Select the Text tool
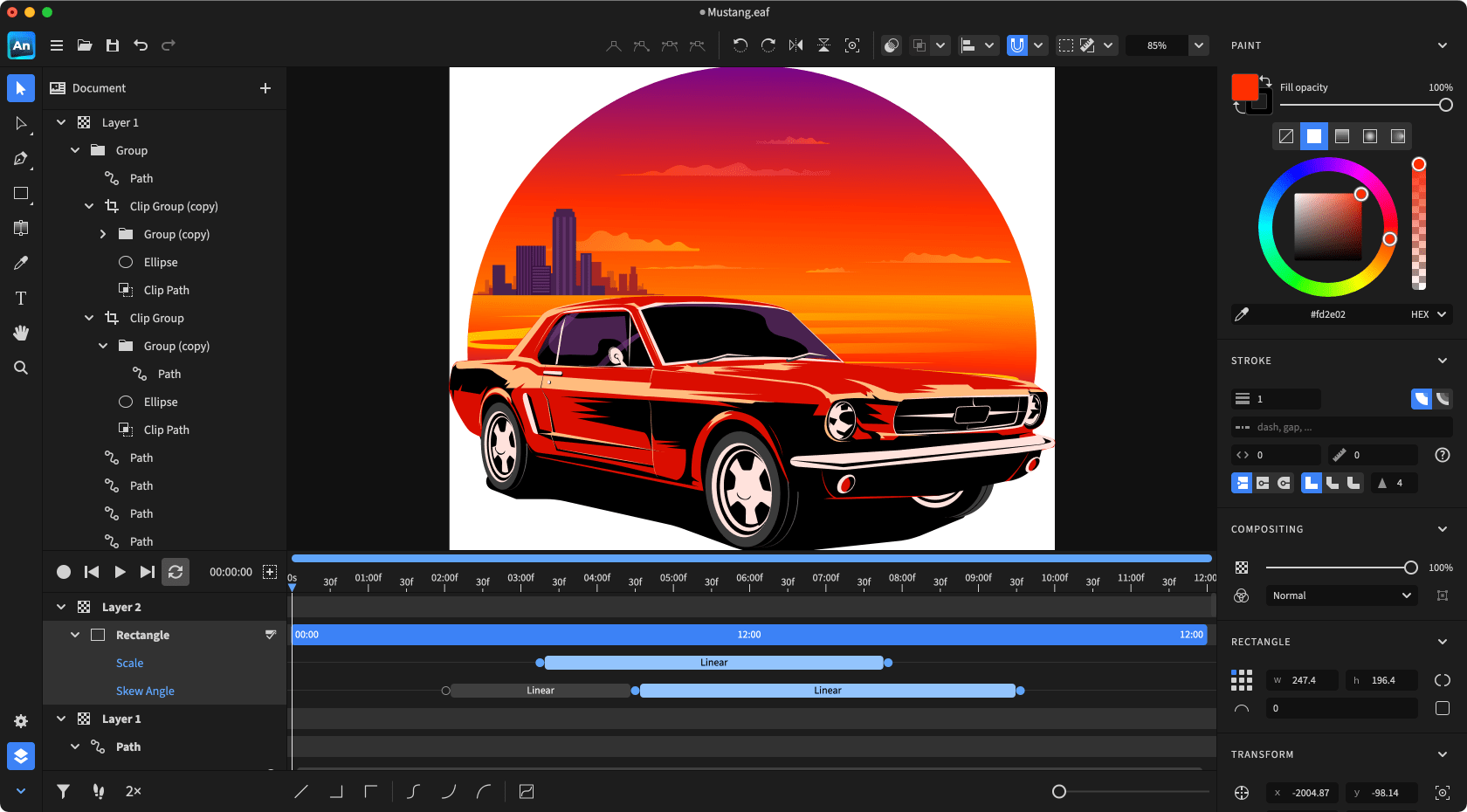The height and width of the screenshot is (812, 1467). [21, 299]
